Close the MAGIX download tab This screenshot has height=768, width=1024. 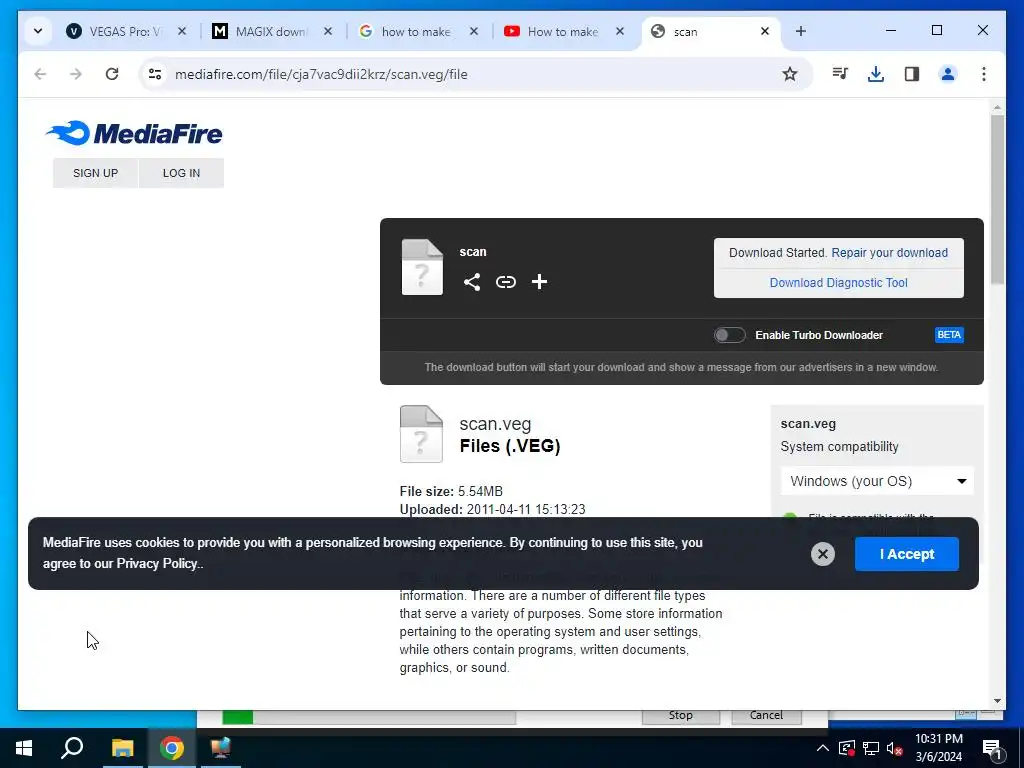pos(328,31)
